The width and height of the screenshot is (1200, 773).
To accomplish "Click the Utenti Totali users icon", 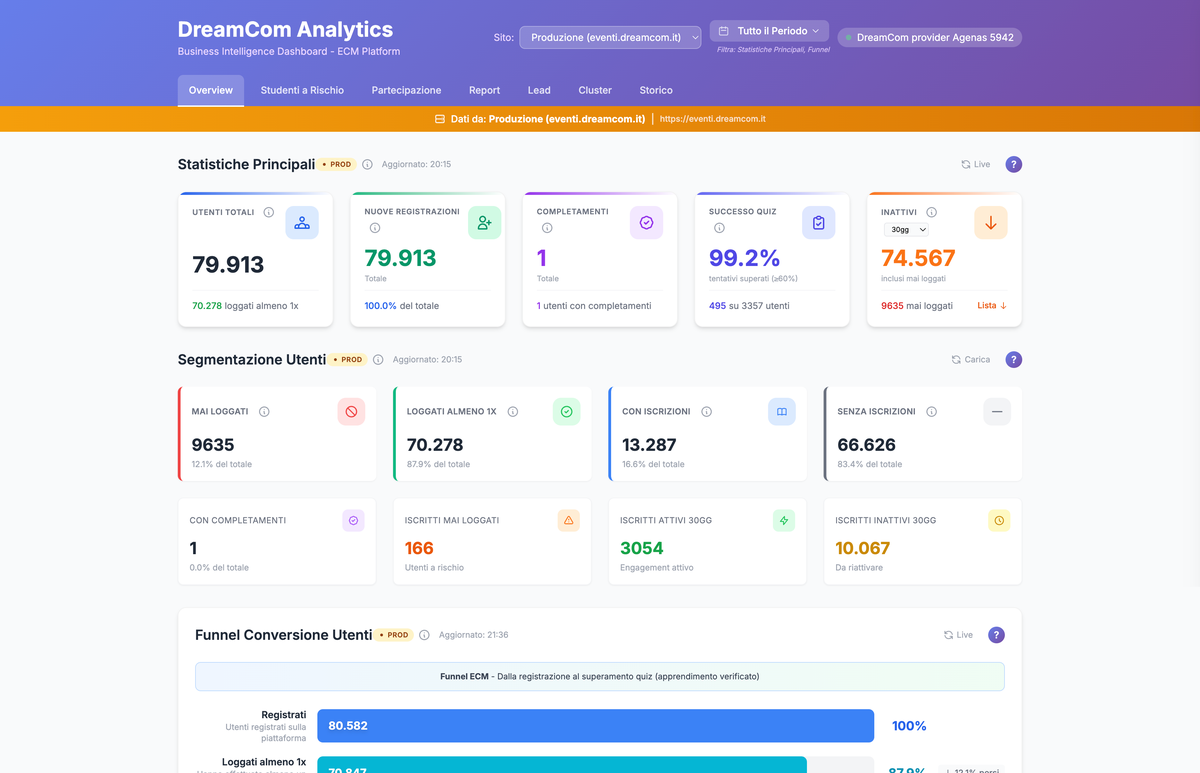I will 303,222.
